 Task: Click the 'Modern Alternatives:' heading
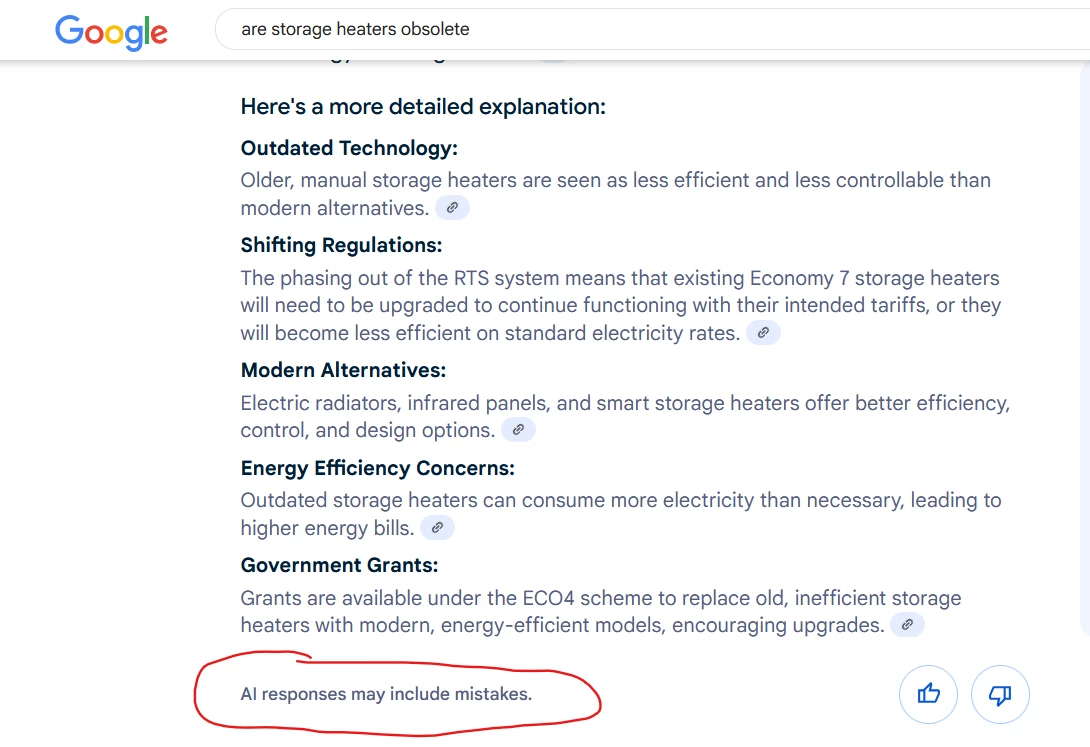click(x=343, y=370)
